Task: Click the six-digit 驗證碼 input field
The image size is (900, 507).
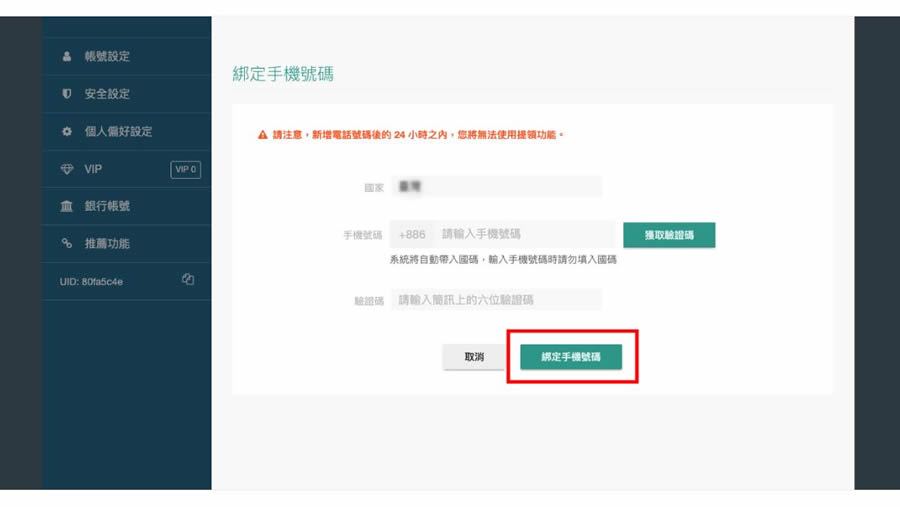Action: (496, 300)
